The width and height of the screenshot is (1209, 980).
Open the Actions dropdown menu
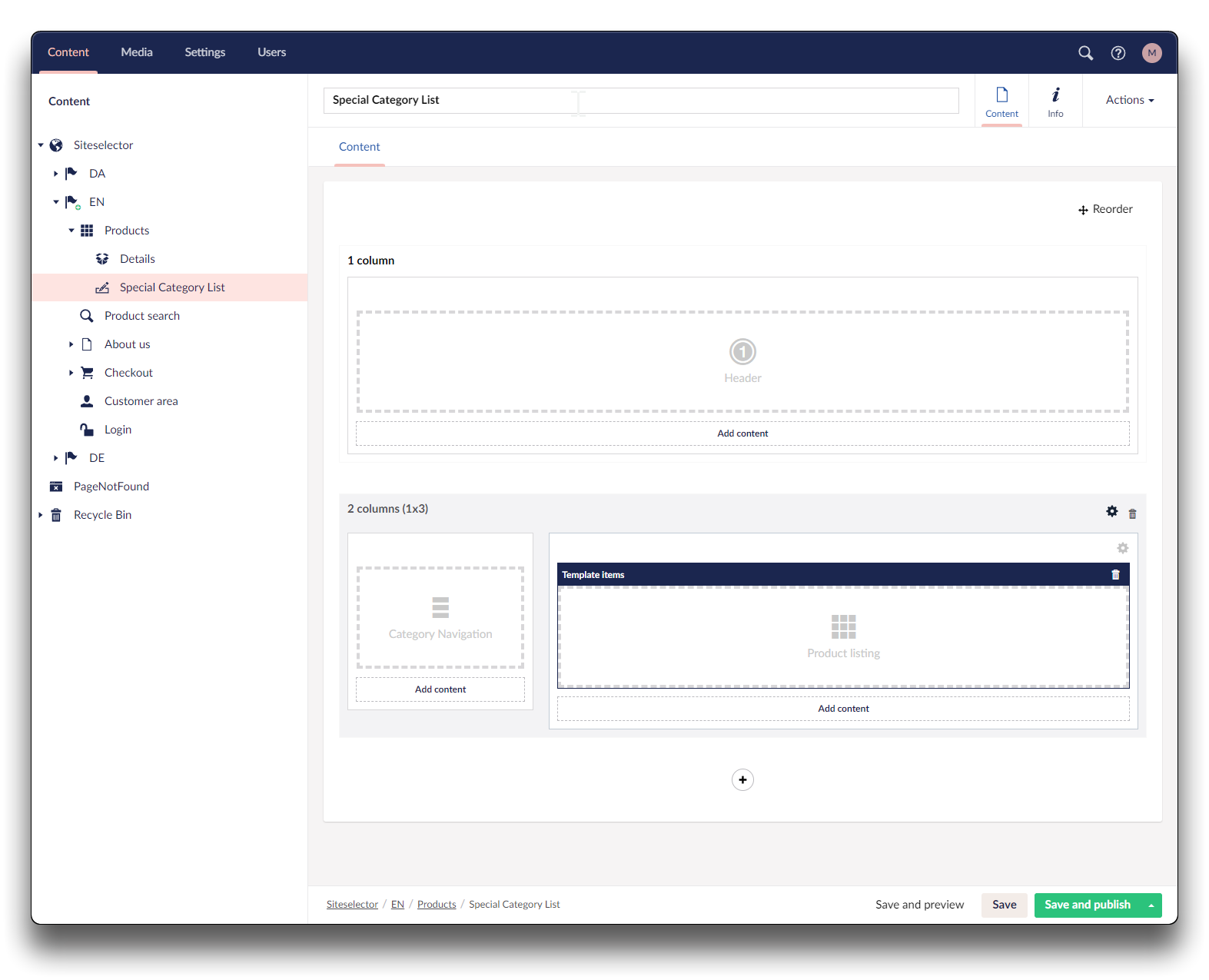pos(1129,100)
